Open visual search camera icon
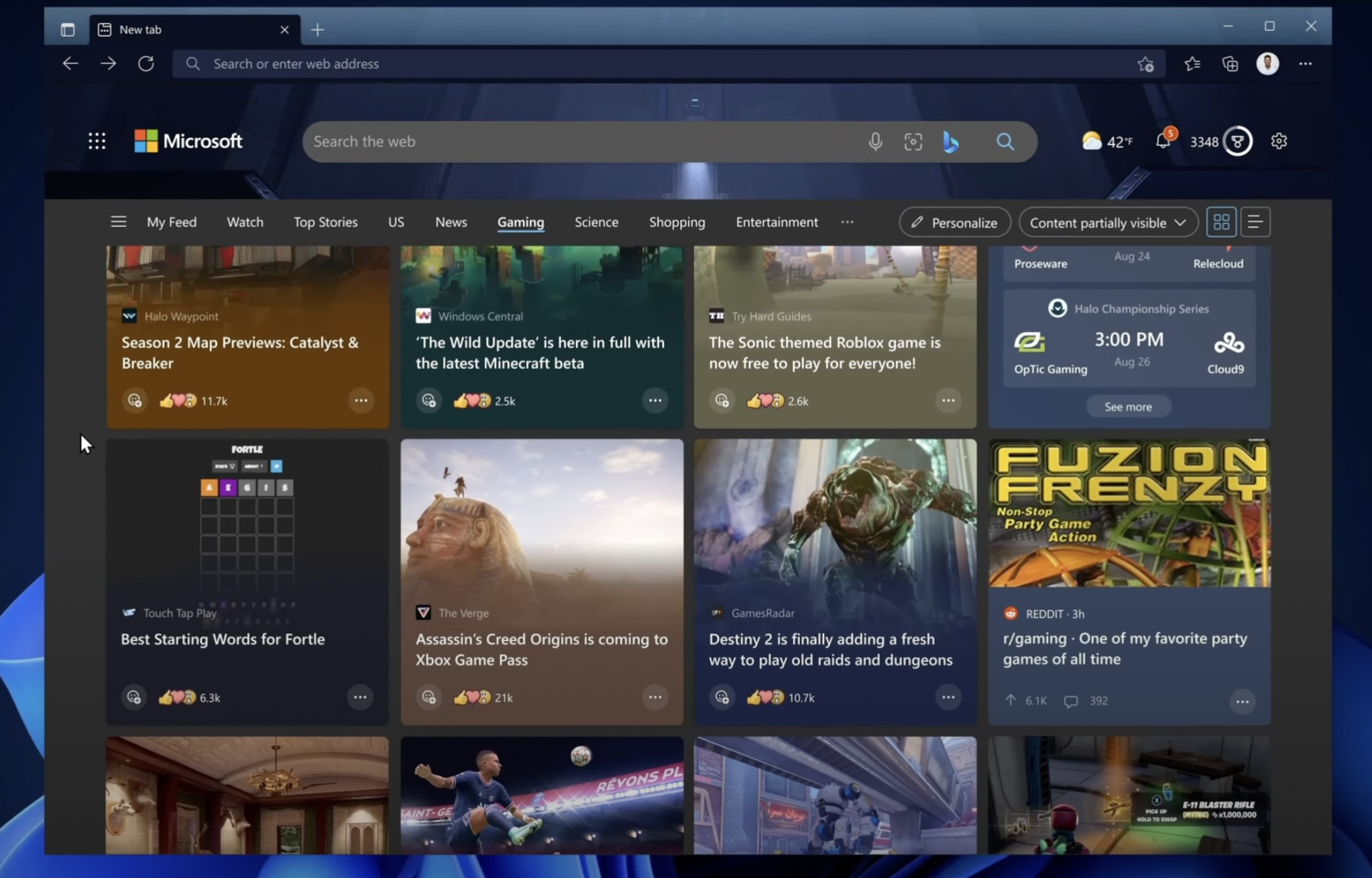The width and height of the screenshot is (1372, 878). (913, 141)
